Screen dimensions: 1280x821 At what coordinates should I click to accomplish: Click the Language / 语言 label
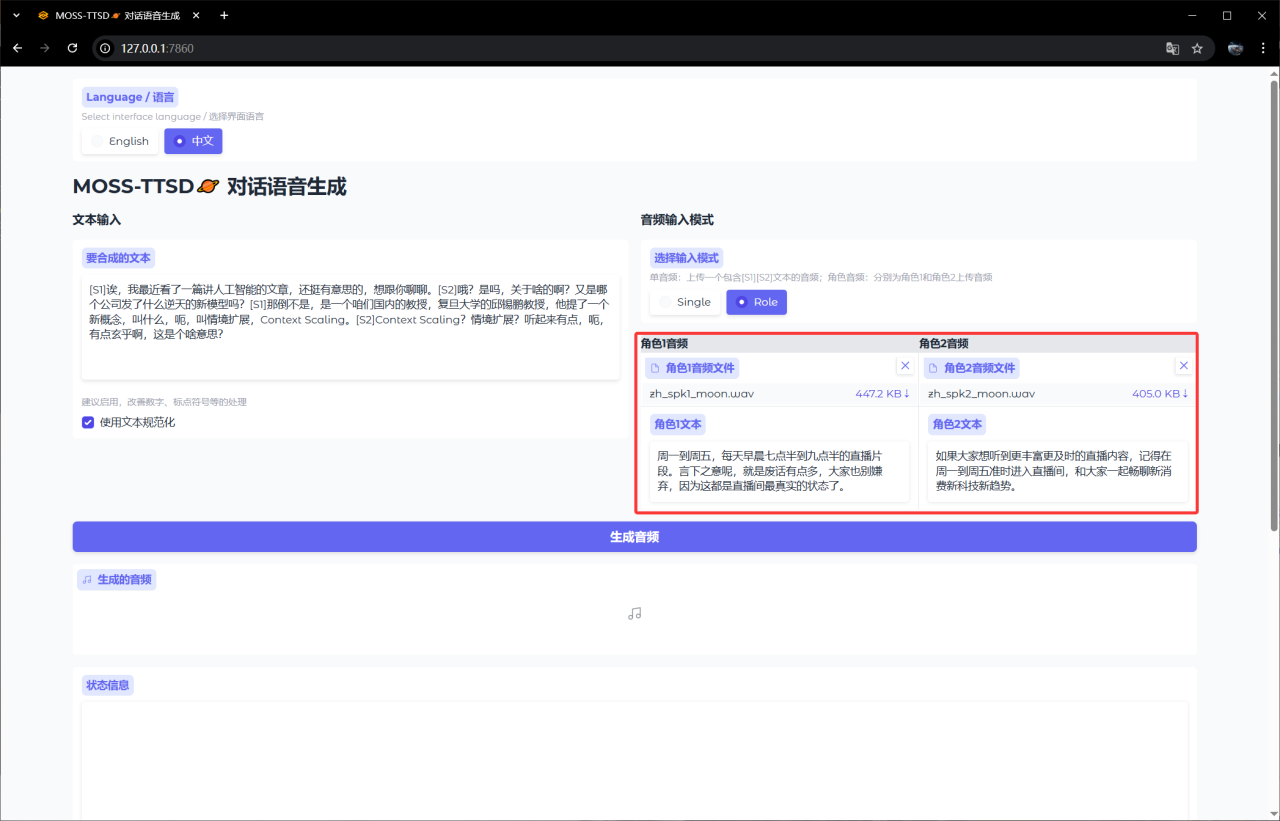[130, 97]
